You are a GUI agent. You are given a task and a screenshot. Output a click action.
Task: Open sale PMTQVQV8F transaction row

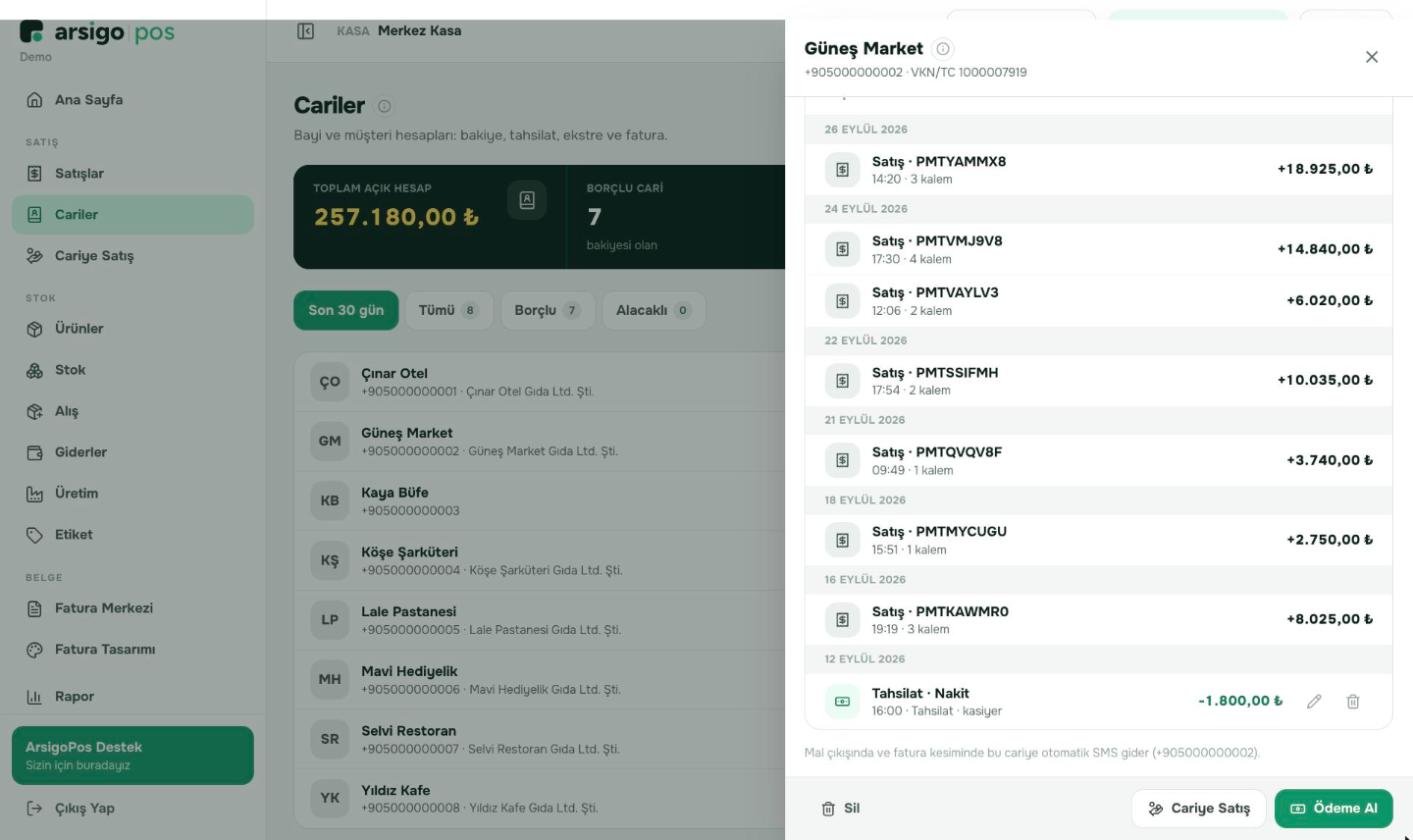point(1098,461)
